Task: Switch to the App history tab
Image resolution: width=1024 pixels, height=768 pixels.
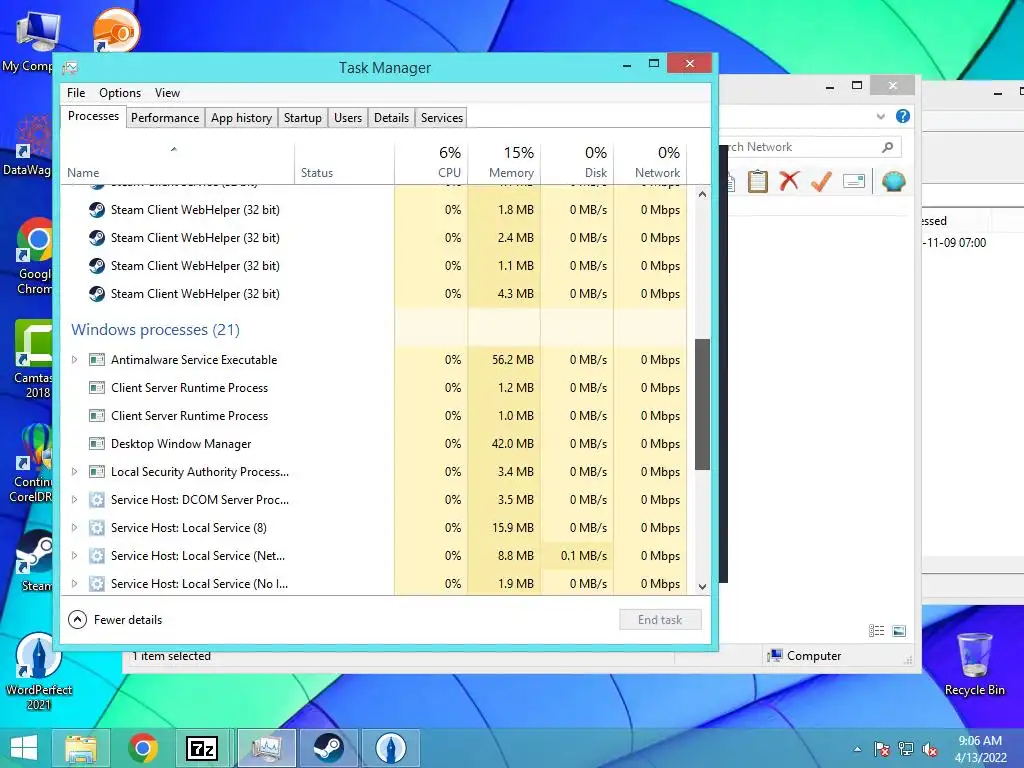Action: (x=241, y=118)
